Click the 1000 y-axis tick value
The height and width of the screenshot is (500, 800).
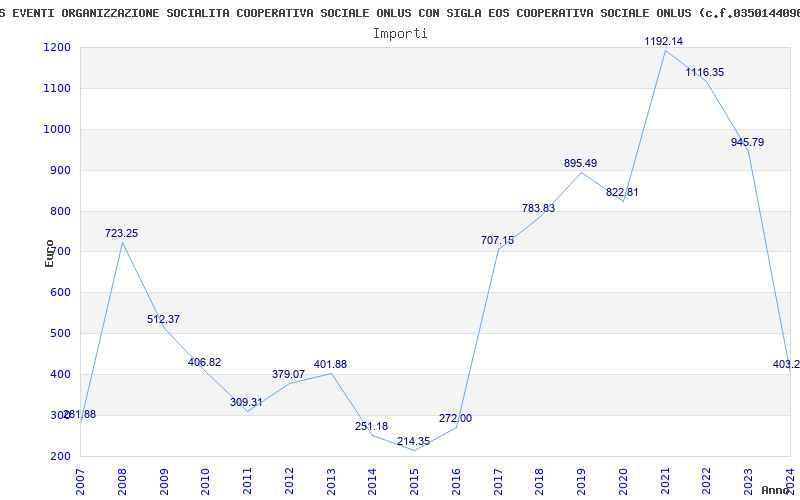[57, 129]
